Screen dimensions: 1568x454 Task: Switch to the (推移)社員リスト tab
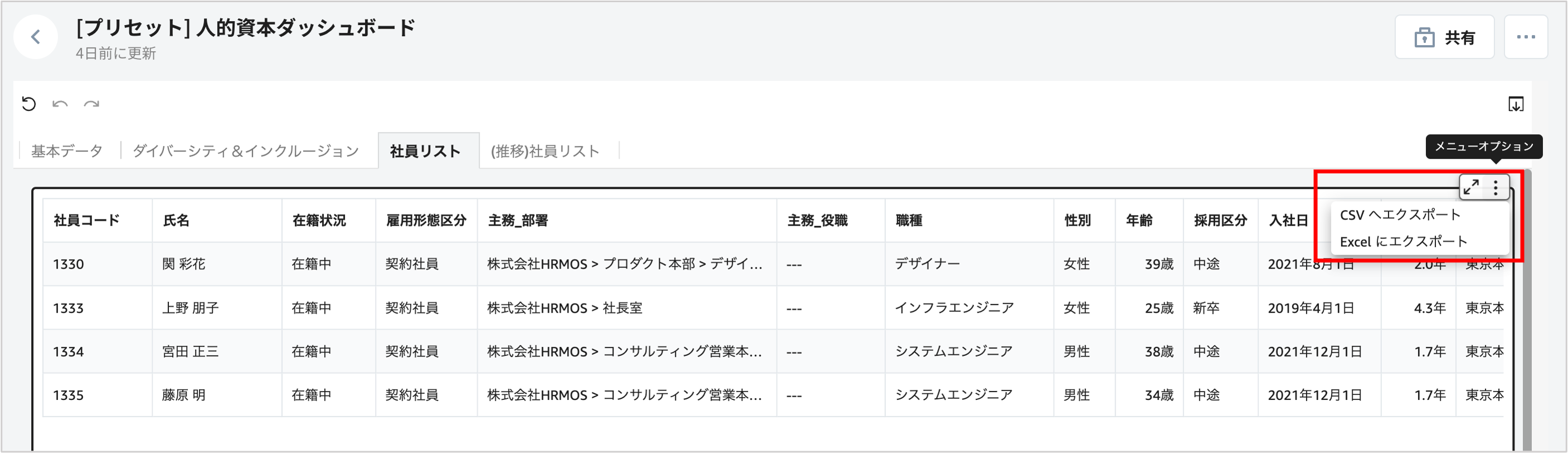545,151
